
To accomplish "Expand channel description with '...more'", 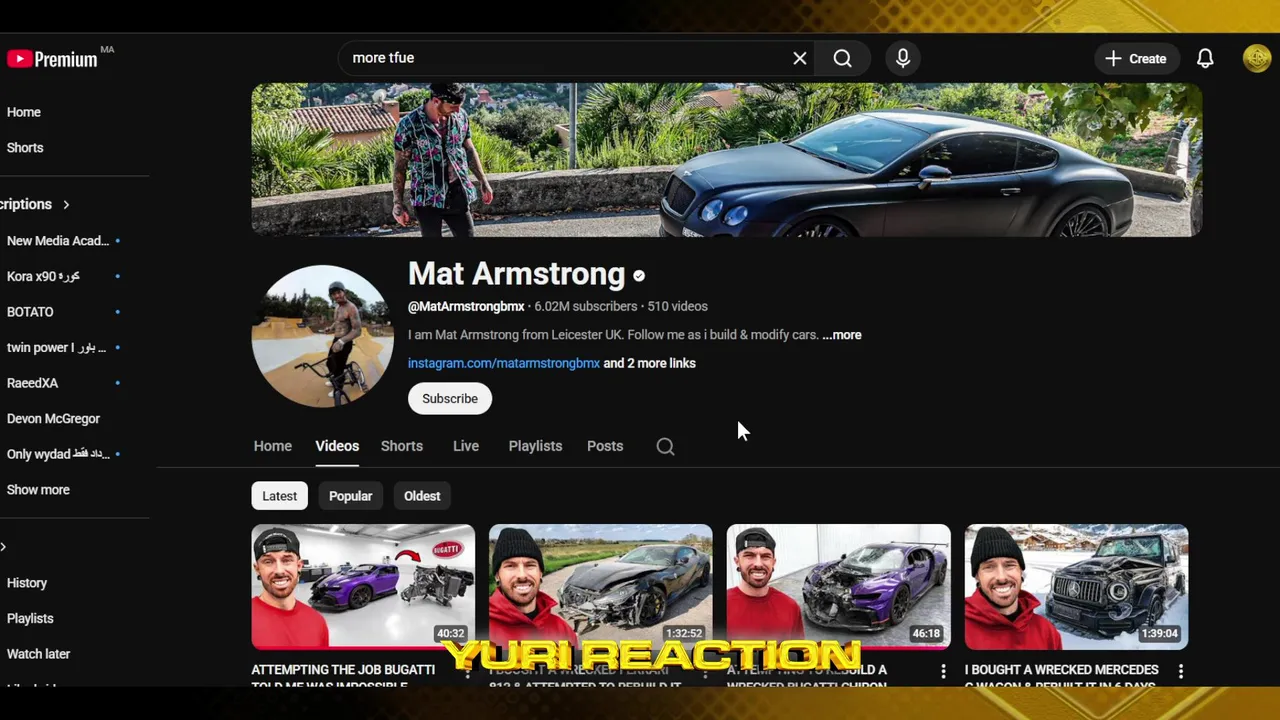I will [841, 335].
